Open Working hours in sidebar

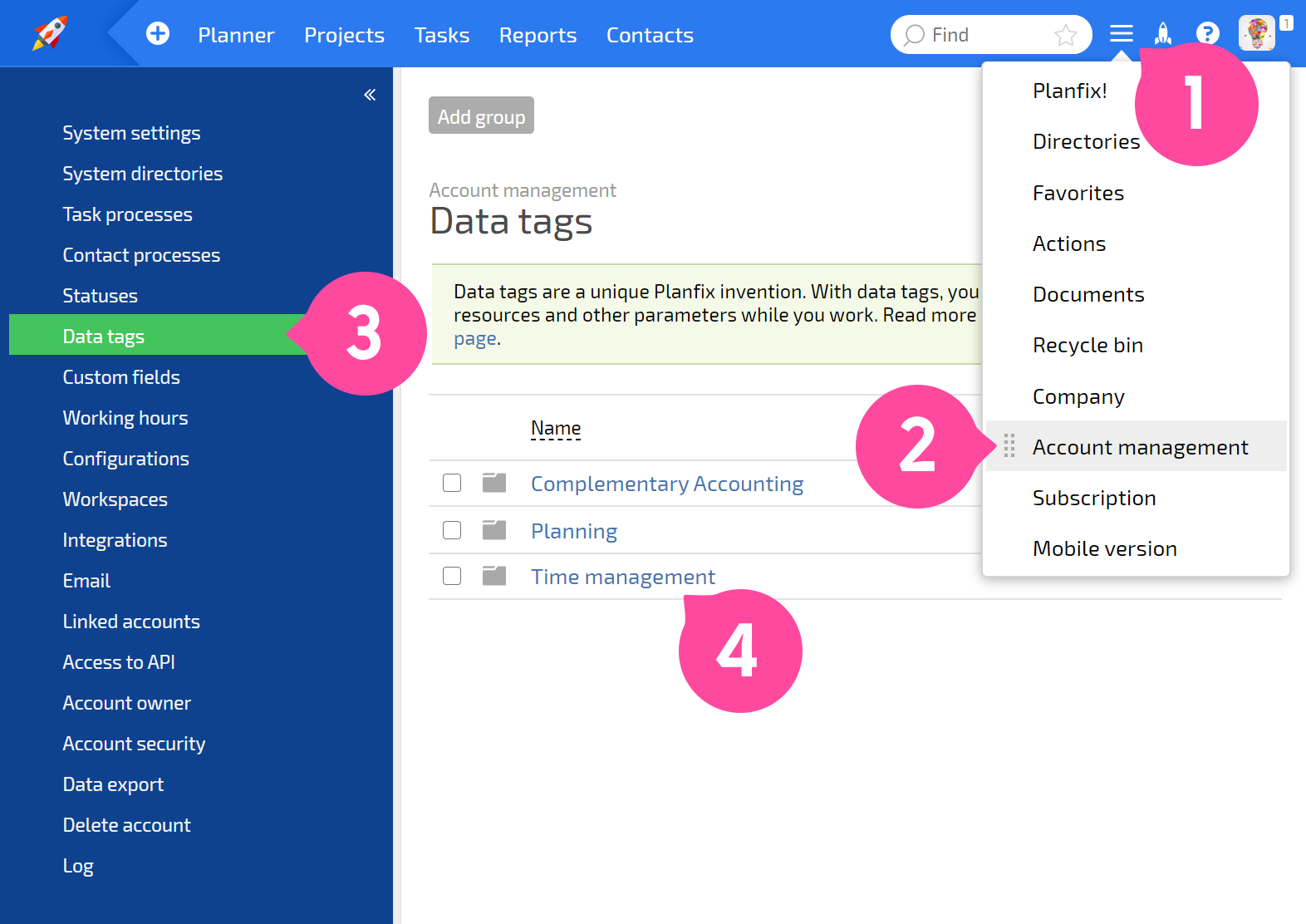125,418
